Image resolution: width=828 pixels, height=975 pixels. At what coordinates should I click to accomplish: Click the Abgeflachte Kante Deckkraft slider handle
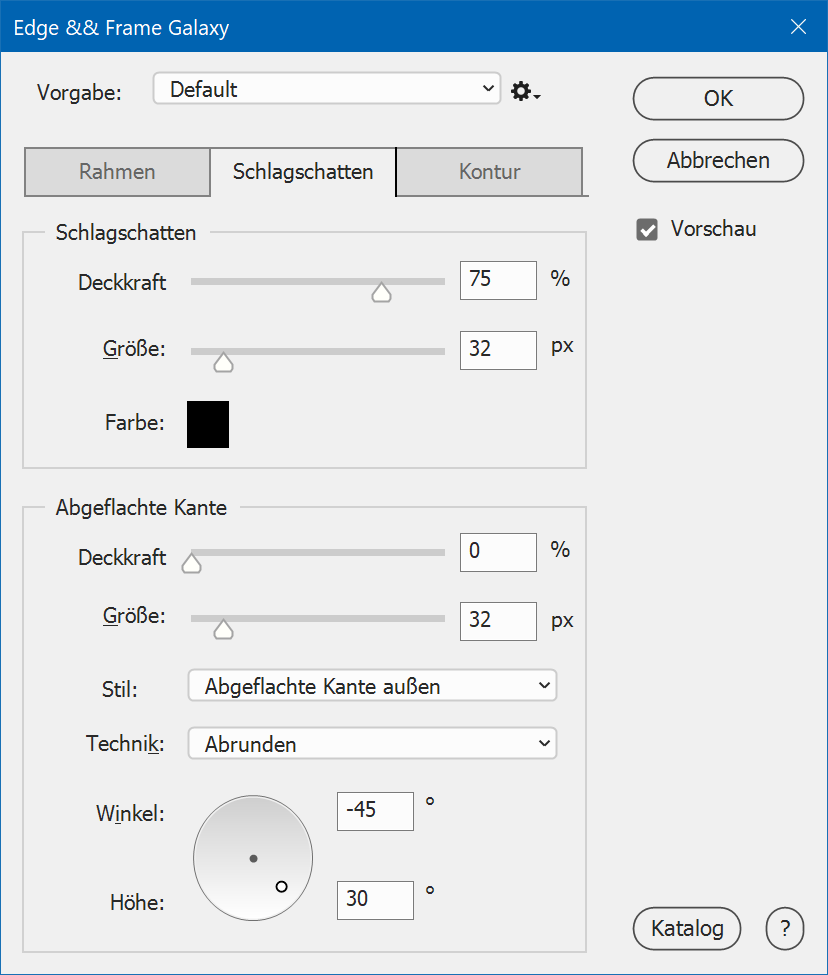191,564
